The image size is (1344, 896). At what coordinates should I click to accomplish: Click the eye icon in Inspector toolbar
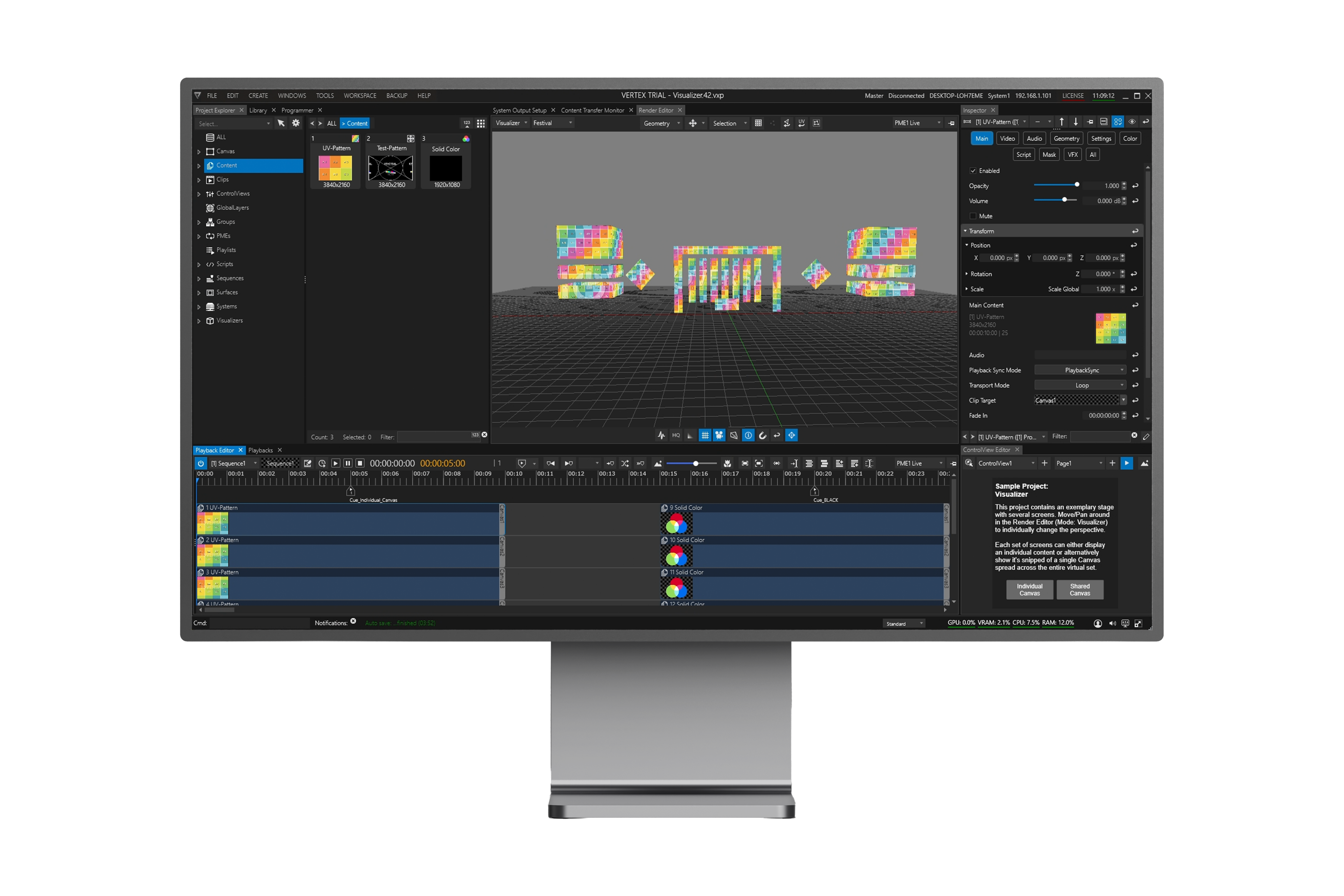(x=1131, y=122)
